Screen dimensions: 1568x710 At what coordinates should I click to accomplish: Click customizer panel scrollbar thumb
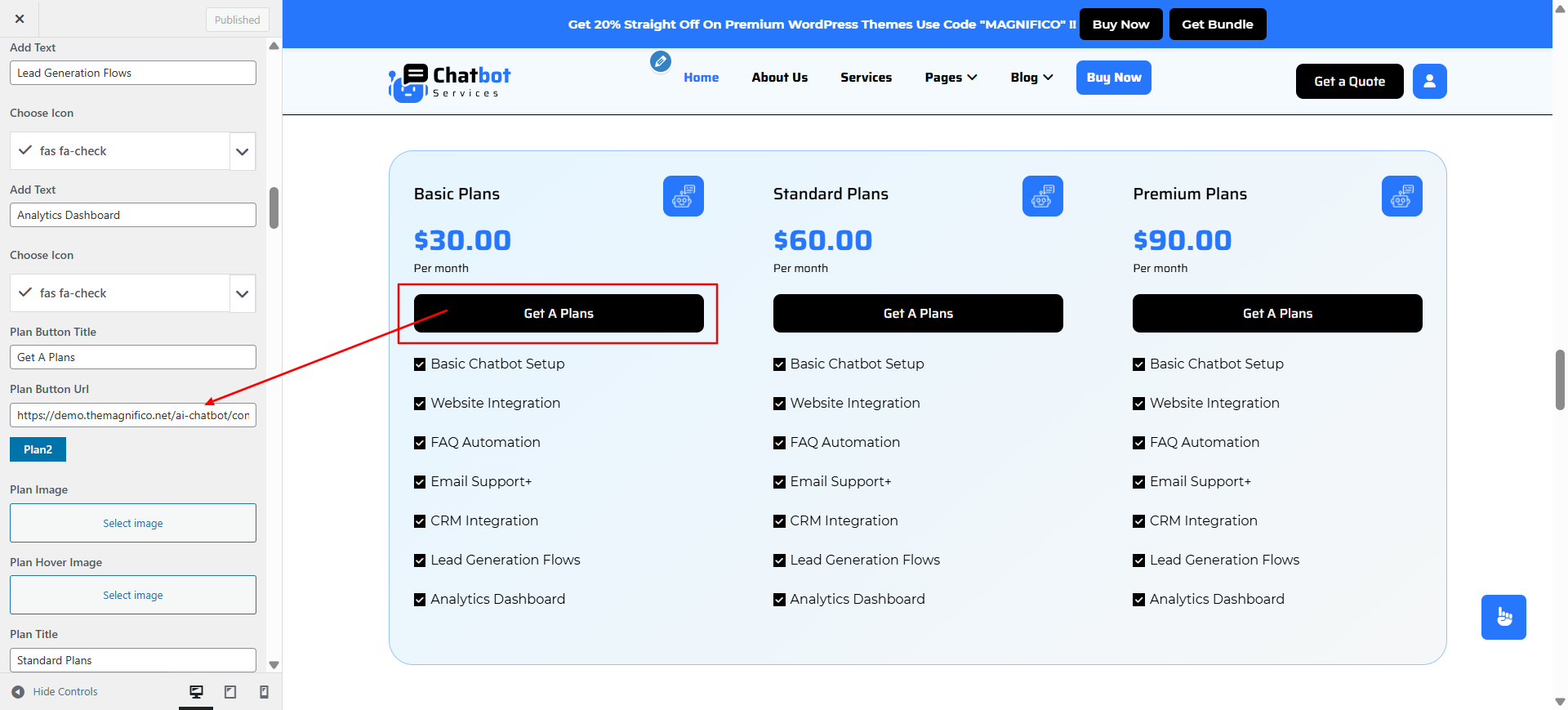tap(274, 208)
